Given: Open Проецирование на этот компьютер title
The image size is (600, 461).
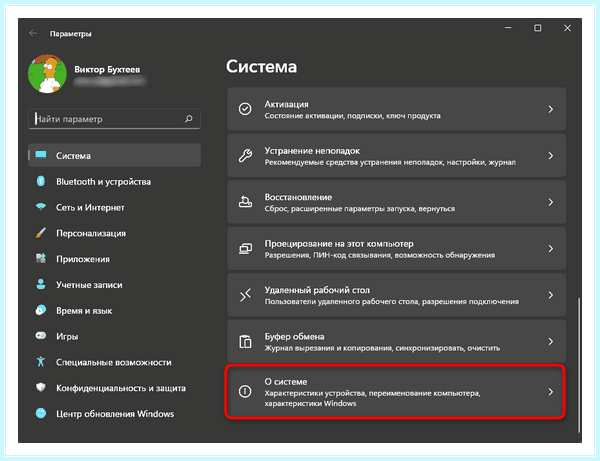Looking at the screenshot, I should pos(339,244).
